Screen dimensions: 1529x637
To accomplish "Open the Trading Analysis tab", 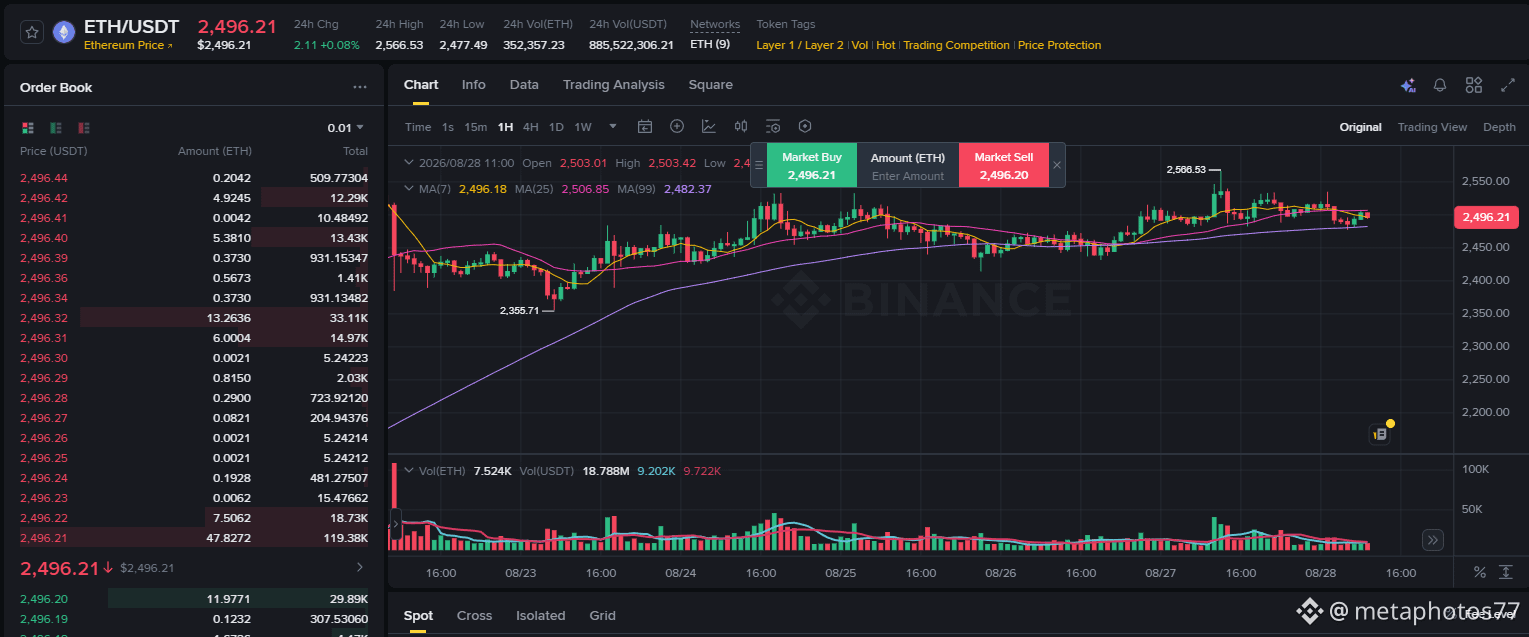I will (x=614, y=85).
